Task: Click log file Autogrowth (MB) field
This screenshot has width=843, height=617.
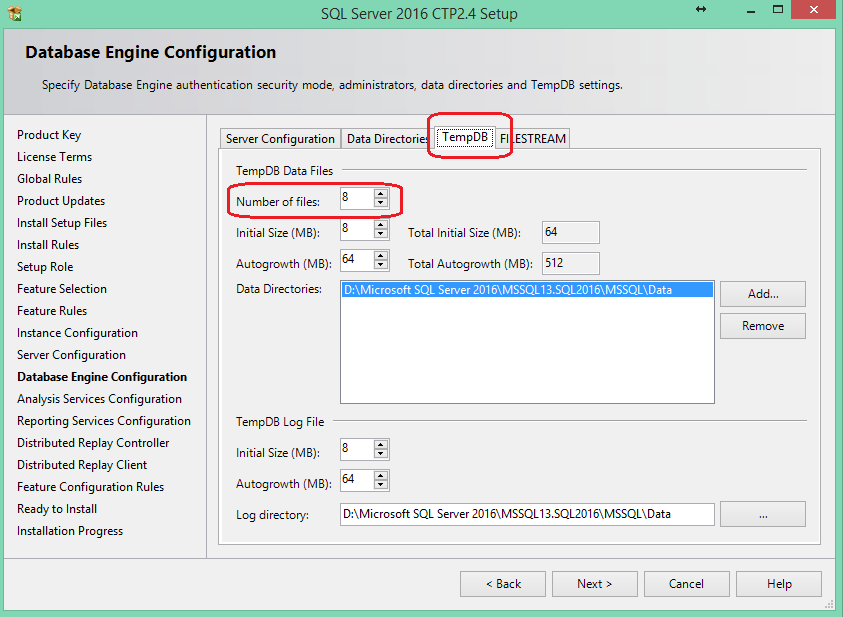Action: point(357,480)
